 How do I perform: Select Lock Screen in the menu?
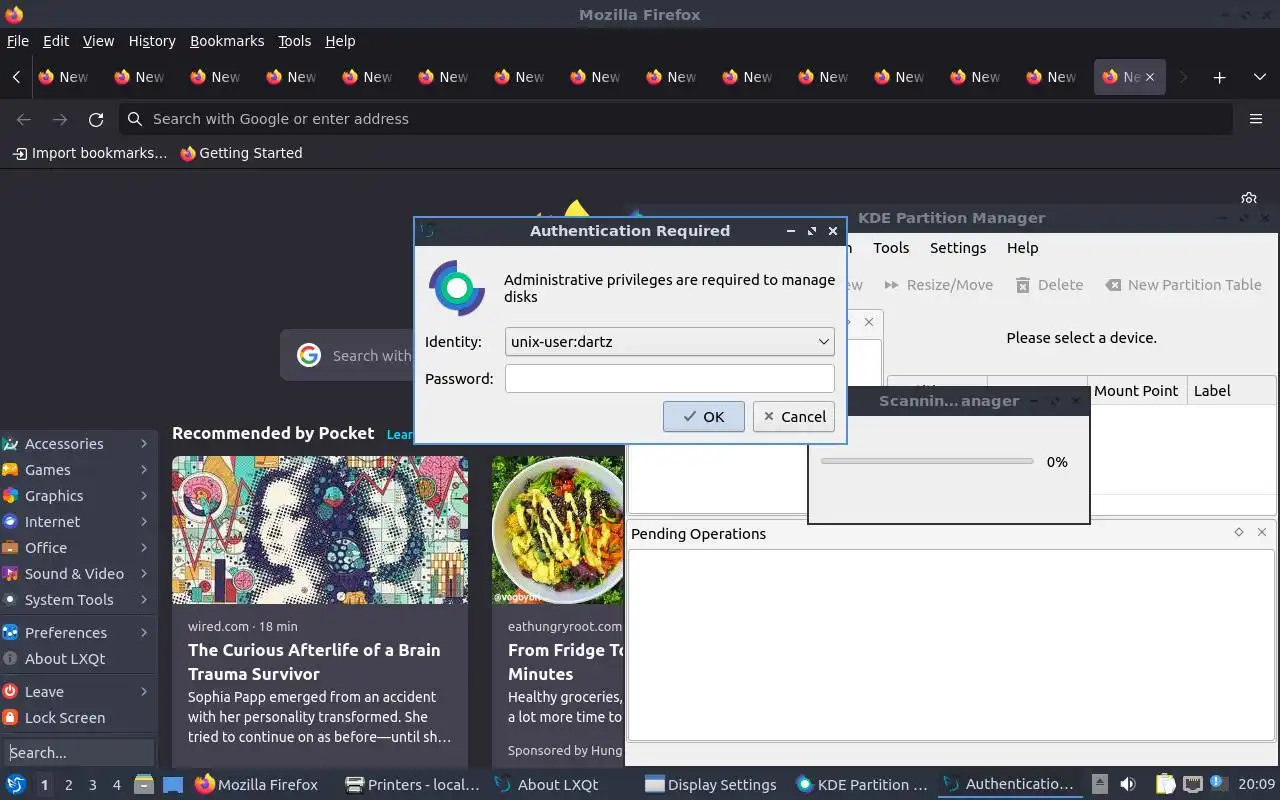tap(77, 717)
